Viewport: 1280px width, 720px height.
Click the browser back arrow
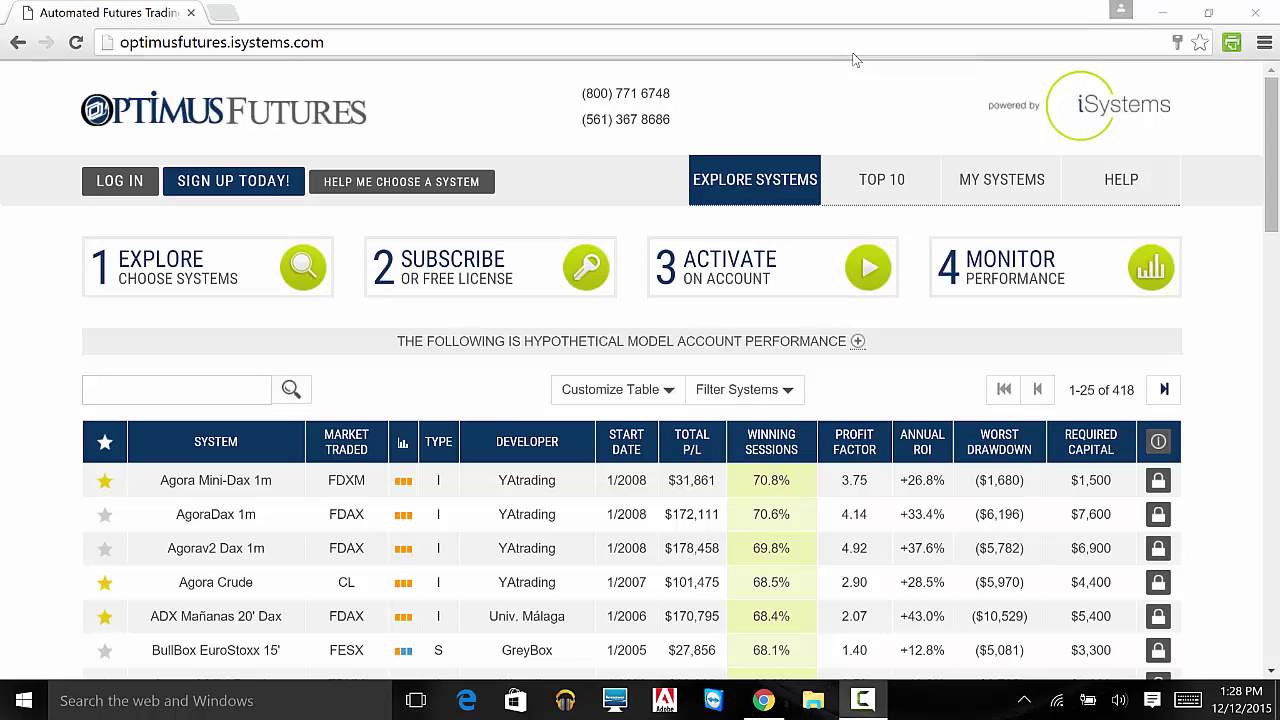(18, 42)
